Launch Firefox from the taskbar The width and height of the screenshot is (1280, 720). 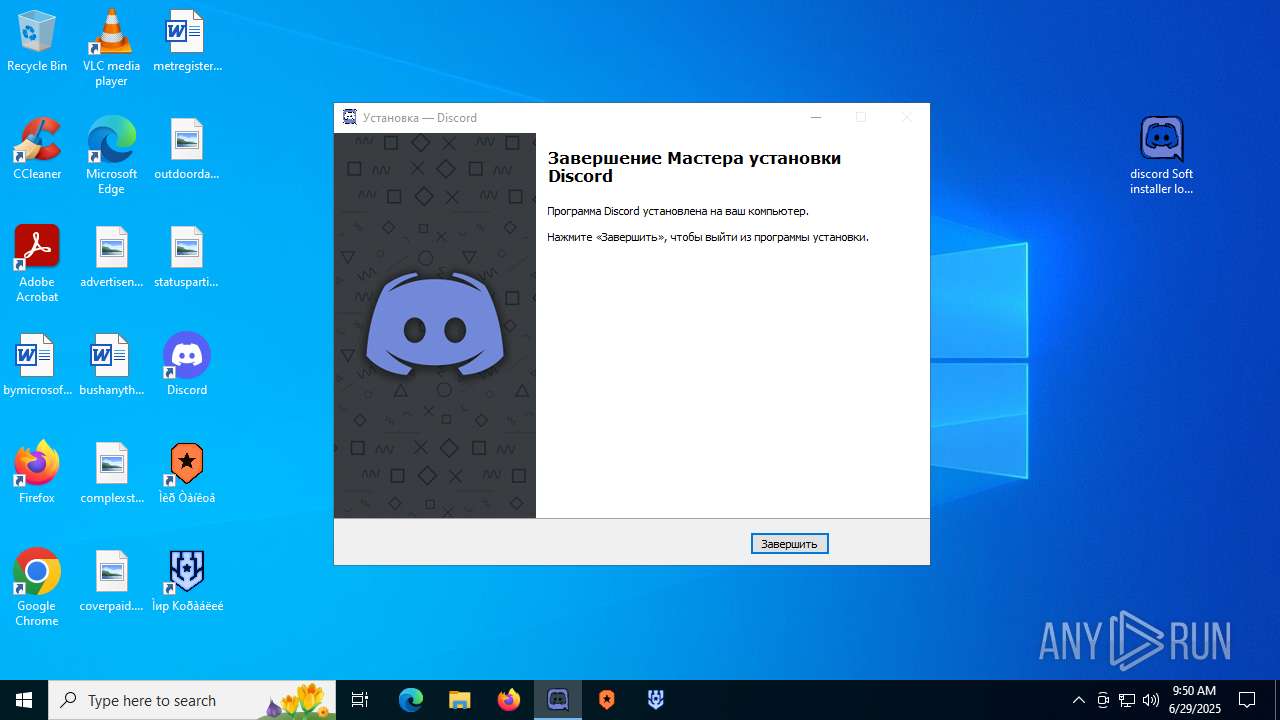point(509,700)
